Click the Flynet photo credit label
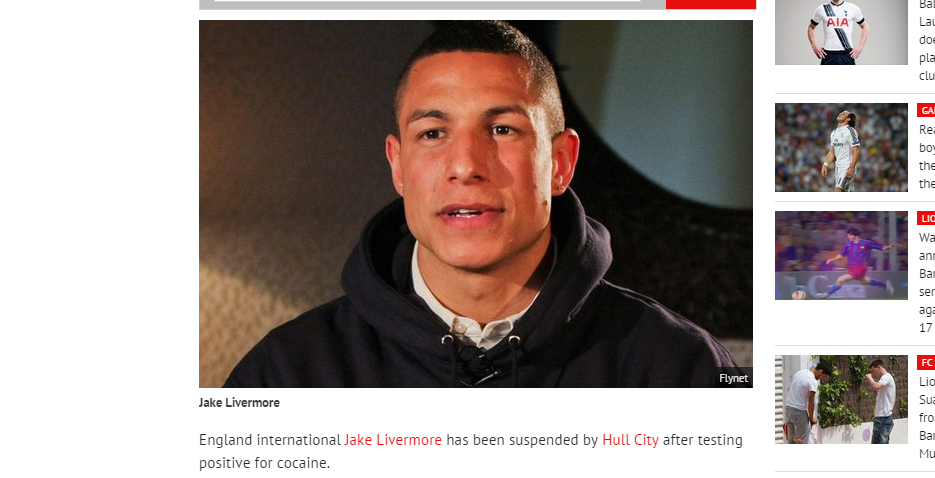 pyautogui.click(x=733, y=378)
